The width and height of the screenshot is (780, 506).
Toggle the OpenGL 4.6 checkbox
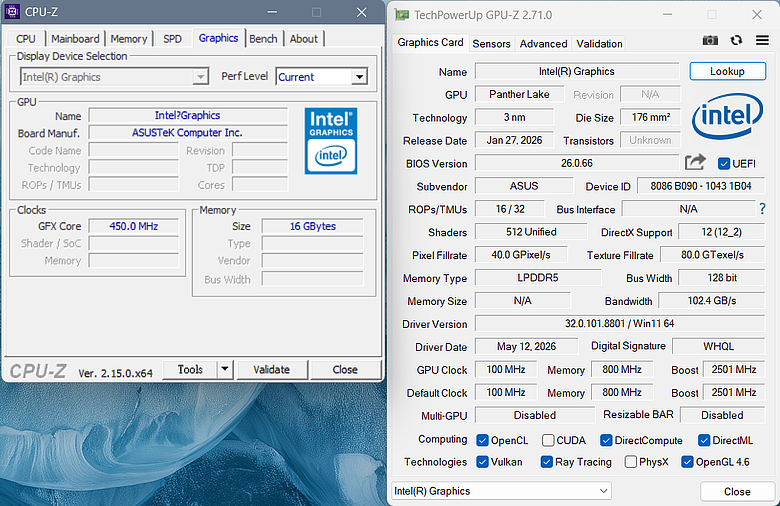[x=687, y=462]
